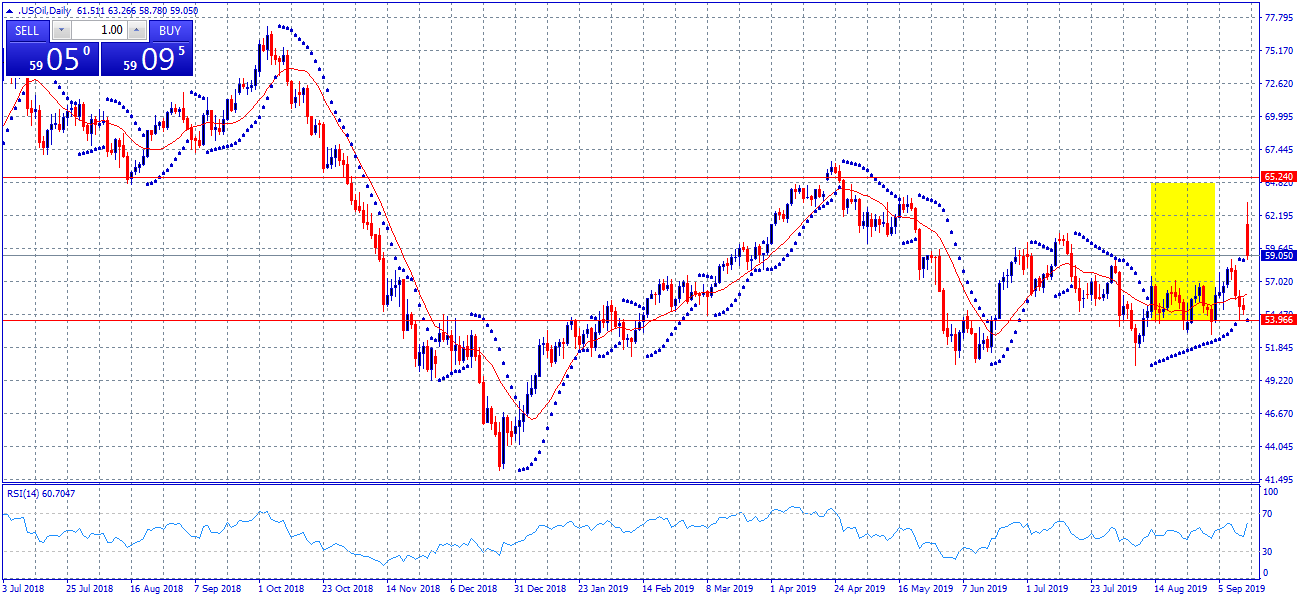Click the .USOil,Daily symbol label

pos(43,9)
